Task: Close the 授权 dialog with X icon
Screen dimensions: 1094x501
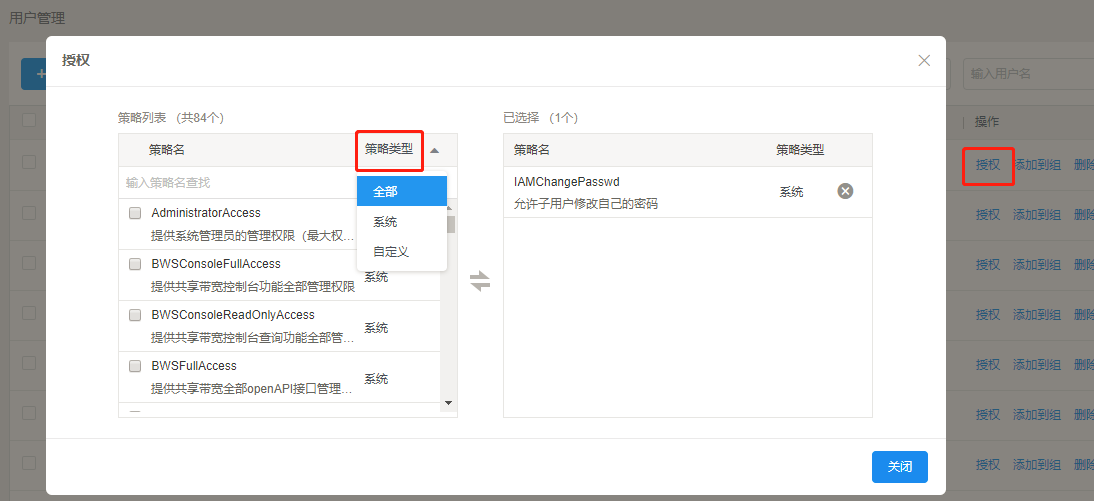Action: tap(924, 61)
